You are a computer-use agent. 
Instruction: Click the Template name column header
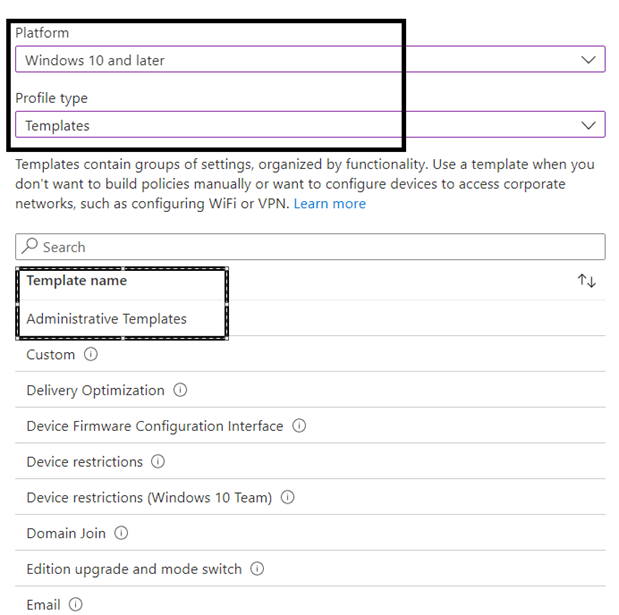pos(76,281)
